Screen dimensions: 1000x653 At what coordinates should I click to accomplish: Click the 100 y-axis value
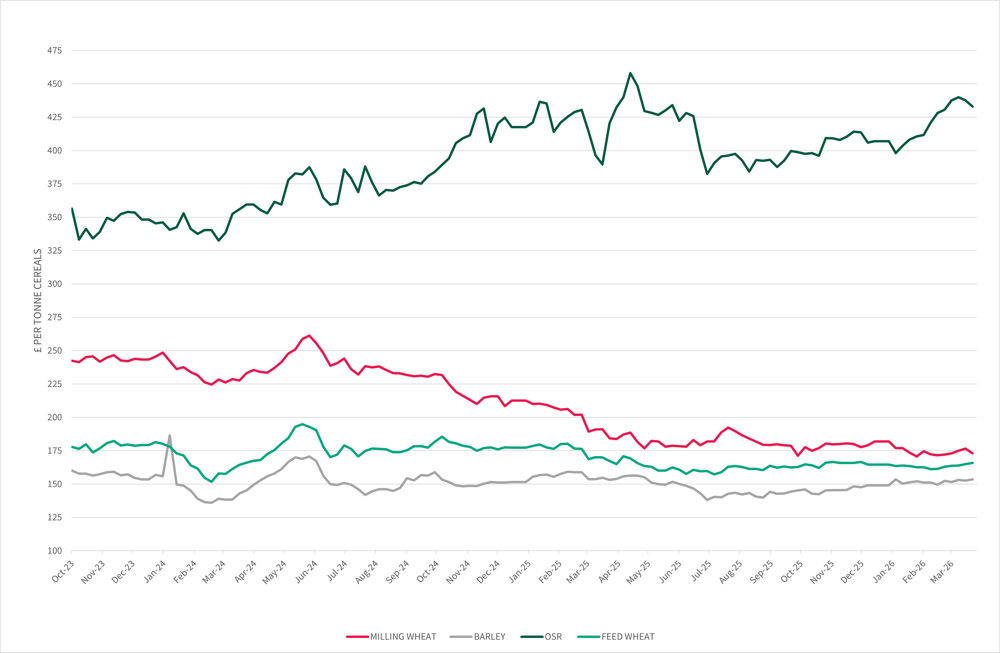[x=54, y=551]
